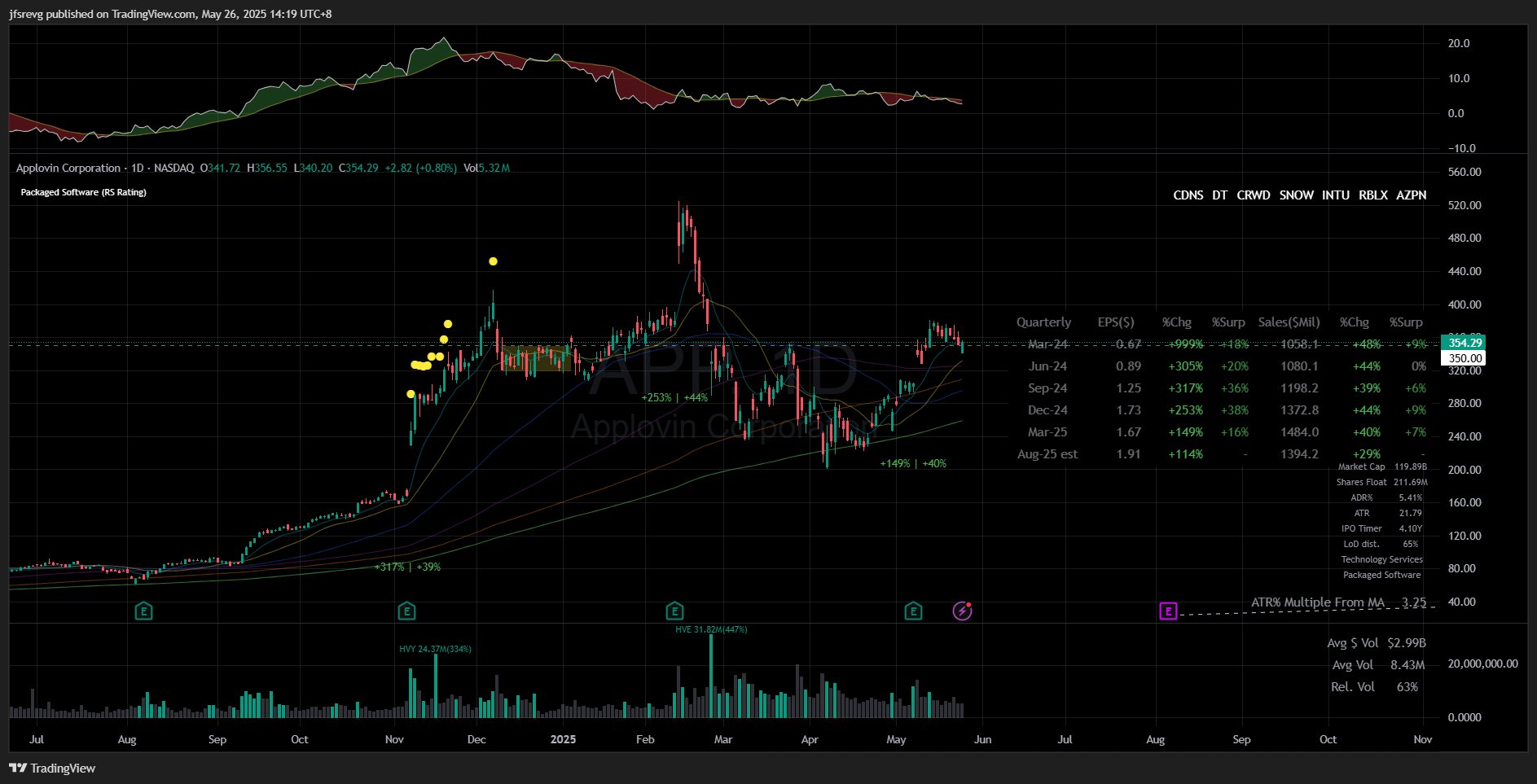
Task: Click the TradingView logo at bottom left
Action: [x=52, y=768]
